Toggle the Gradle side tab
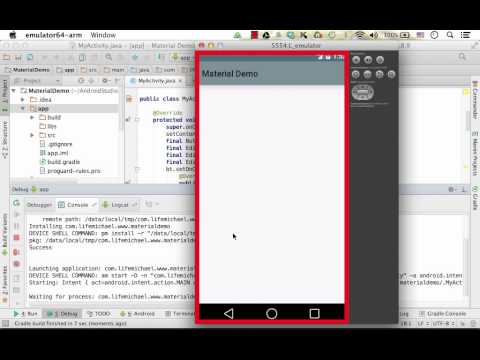The width and height of the screenshot is (480, 360). (x=475, y=197)
